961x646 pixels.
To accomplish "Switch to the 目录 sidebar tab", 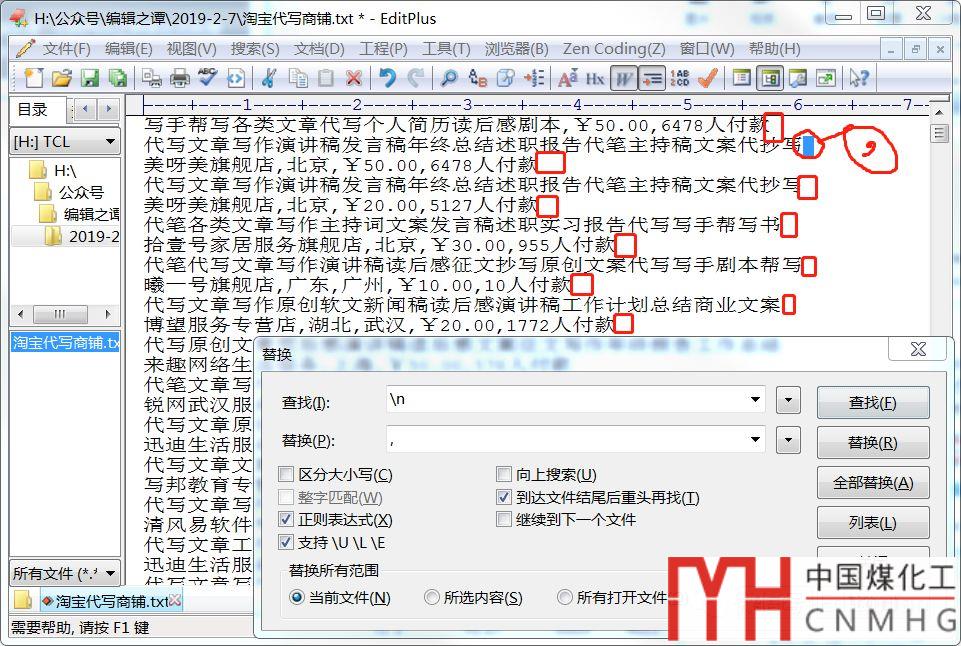I will [x=33, y=110].
